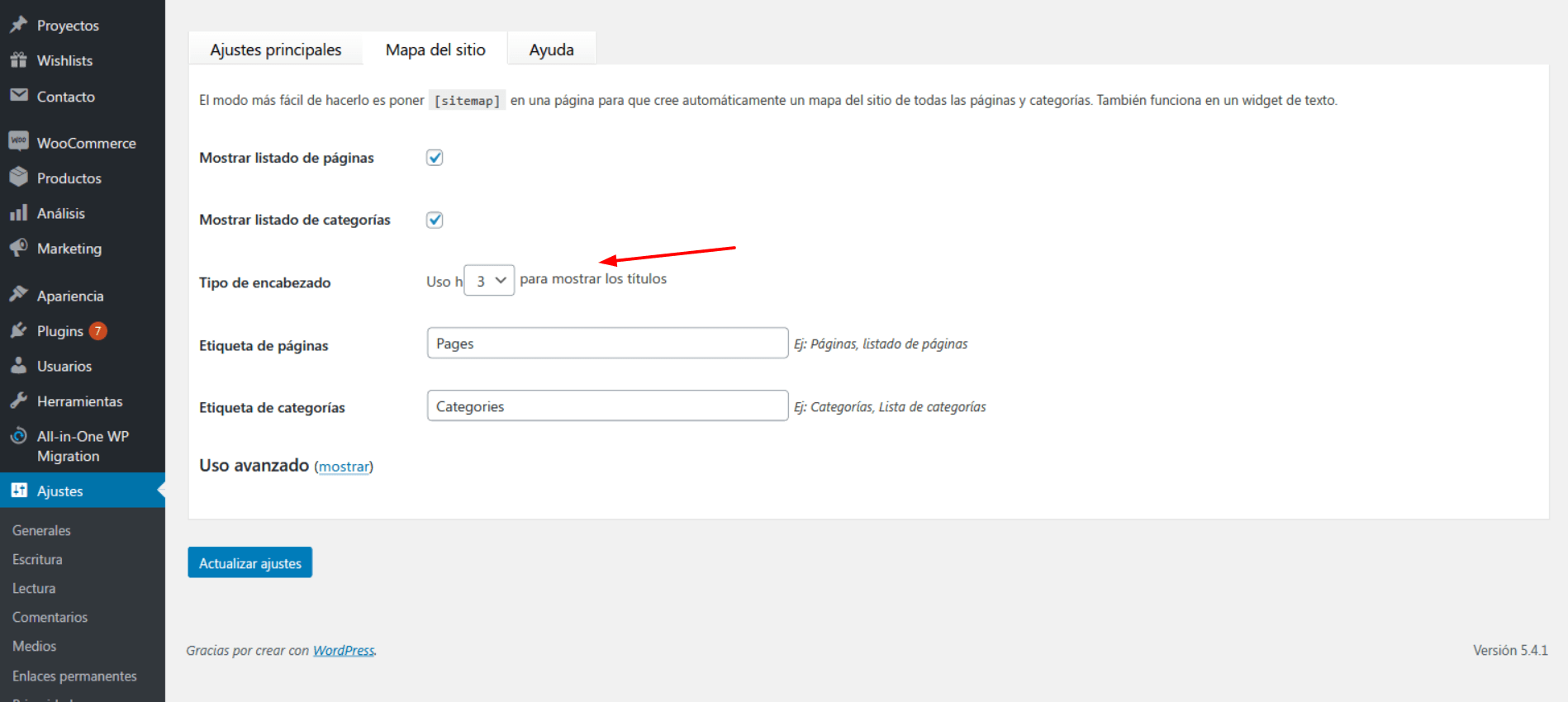Open Generales settings submenu
Image resolution: width=1568 pixels, height=702 pixels.
click(41, 530)
